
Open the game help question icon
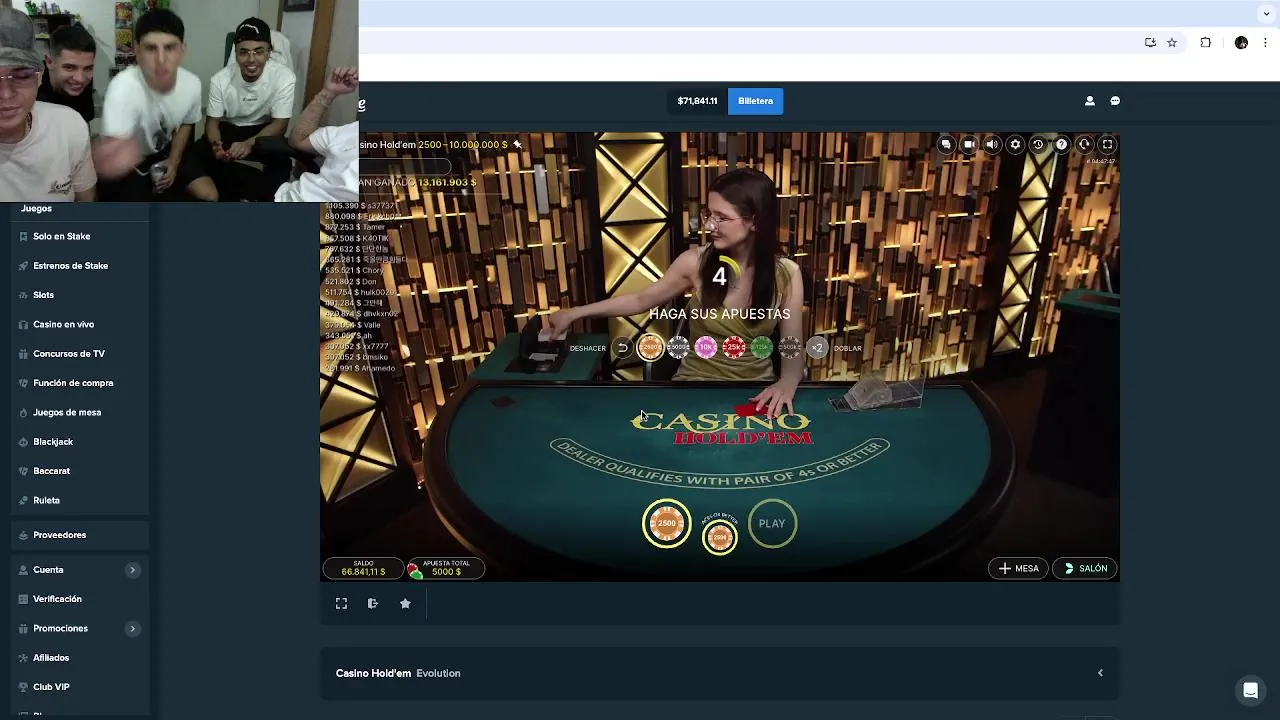point(1061,144)
